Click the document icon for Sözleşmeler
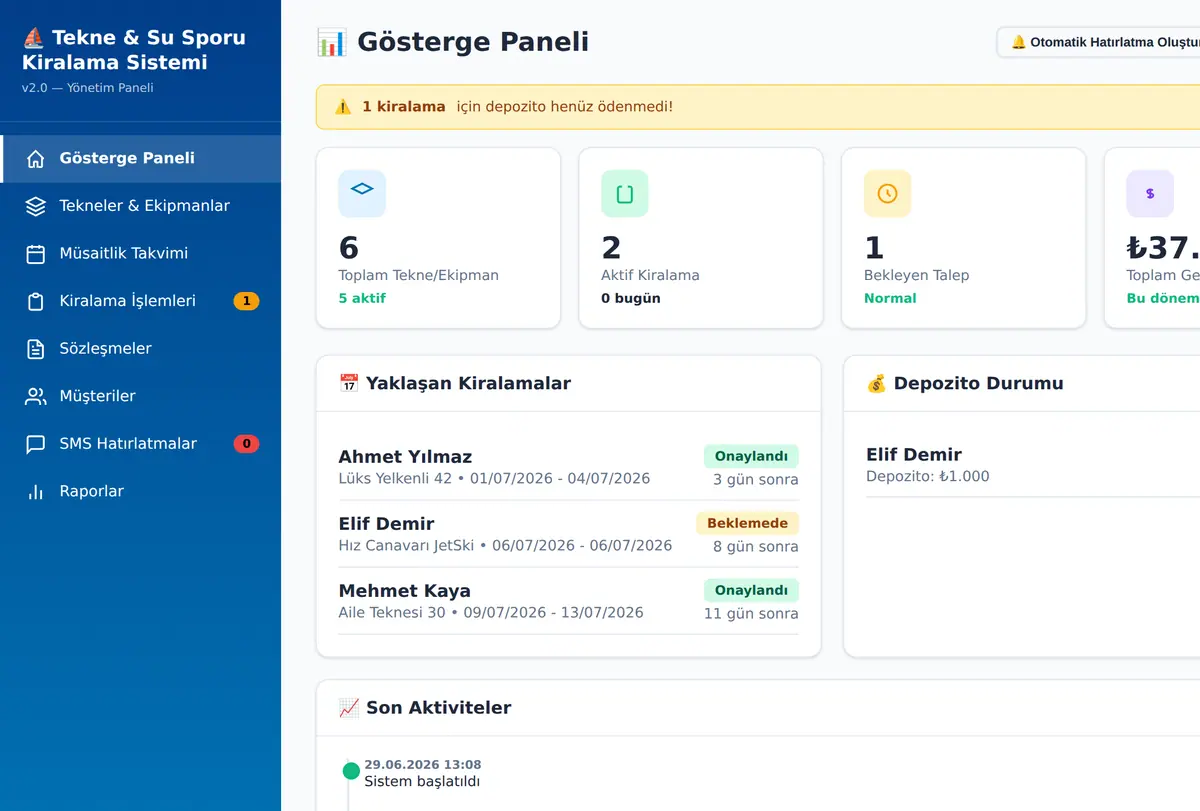The width and height of the screenshot is (1200, 811). (x=36, y=349)
